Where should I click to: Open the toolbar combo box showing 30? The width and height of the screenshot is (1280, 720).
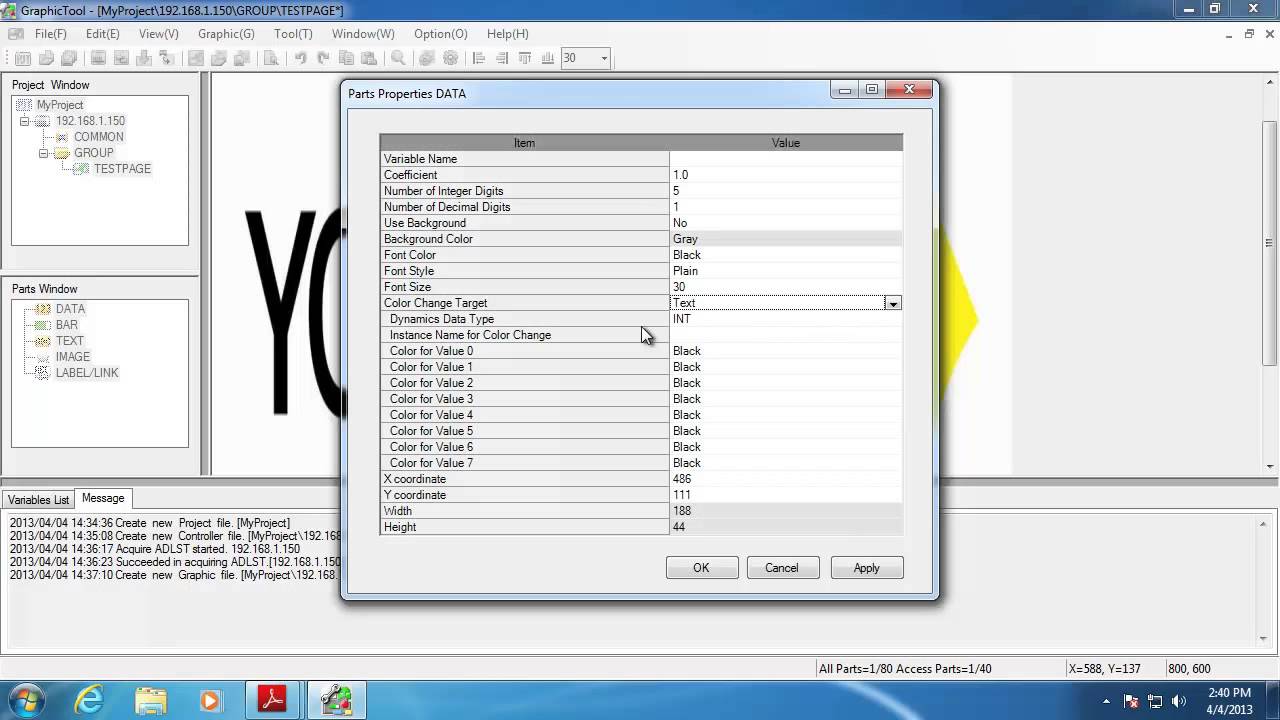click(586, 58)
